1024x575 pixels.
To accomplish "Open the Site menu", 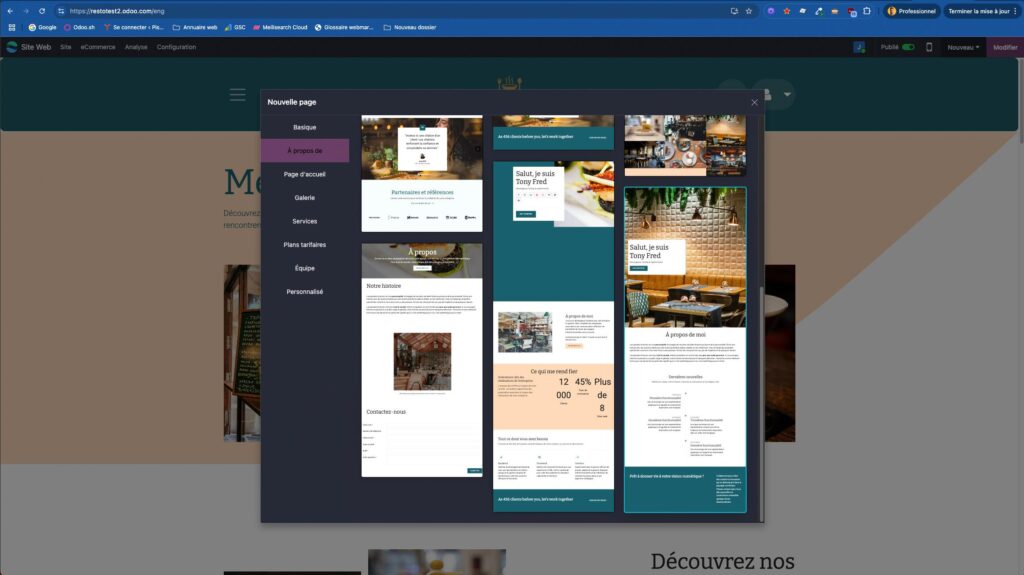I will point(66,47).
